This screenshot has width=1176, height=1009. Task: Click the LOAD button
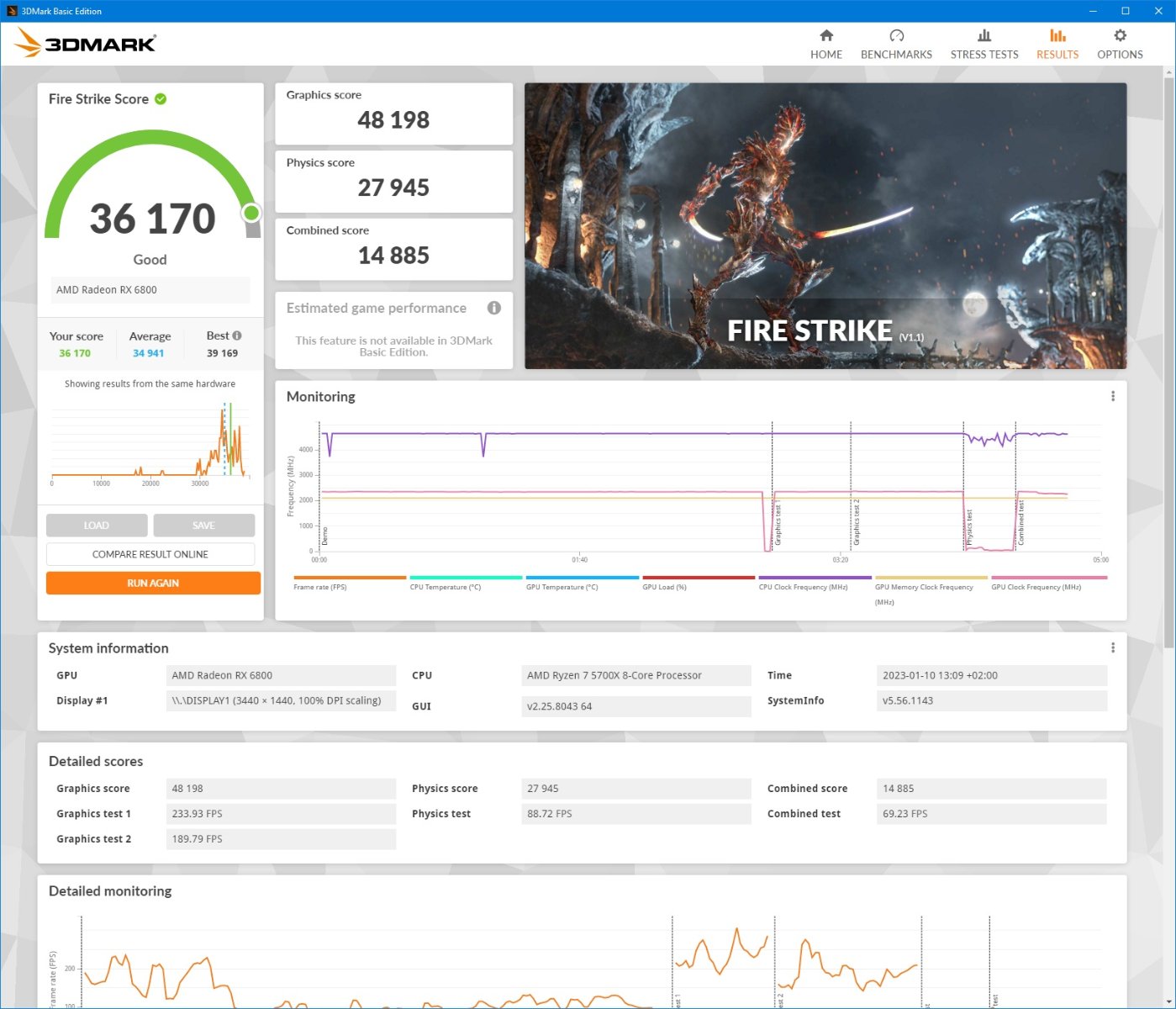click(97, 526)
